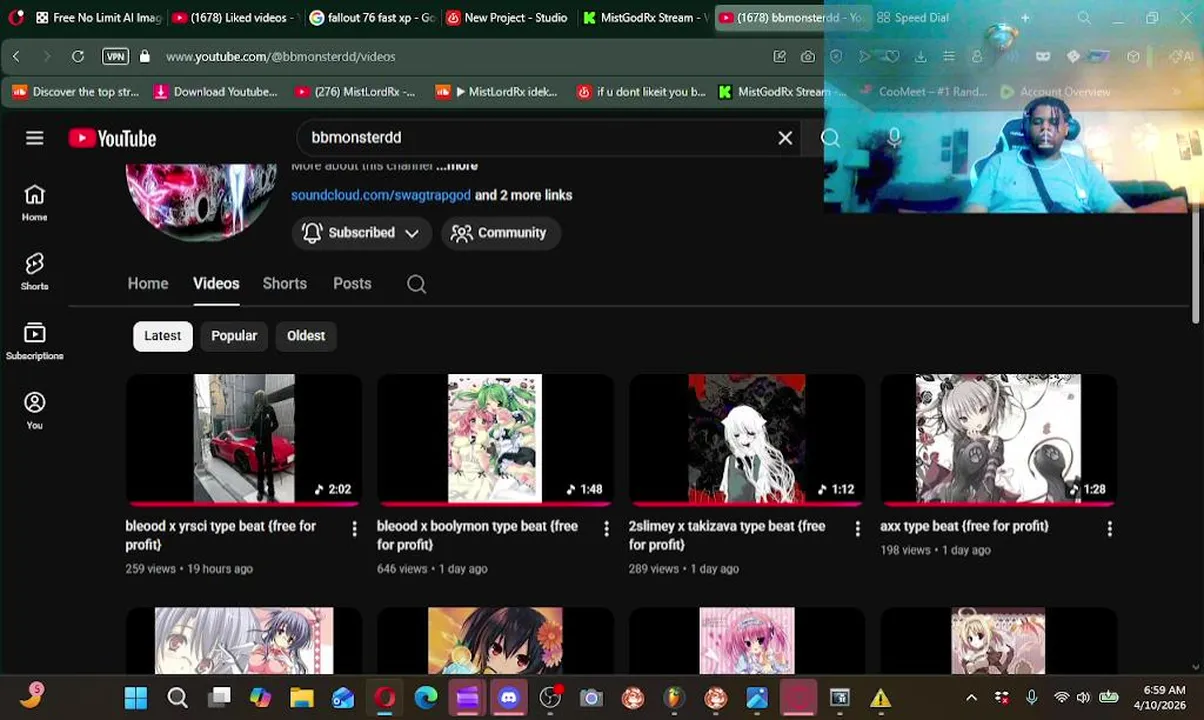Open the Windows Start menu
The width and height of the screenshot is (1204, 720).
(136, 698)
